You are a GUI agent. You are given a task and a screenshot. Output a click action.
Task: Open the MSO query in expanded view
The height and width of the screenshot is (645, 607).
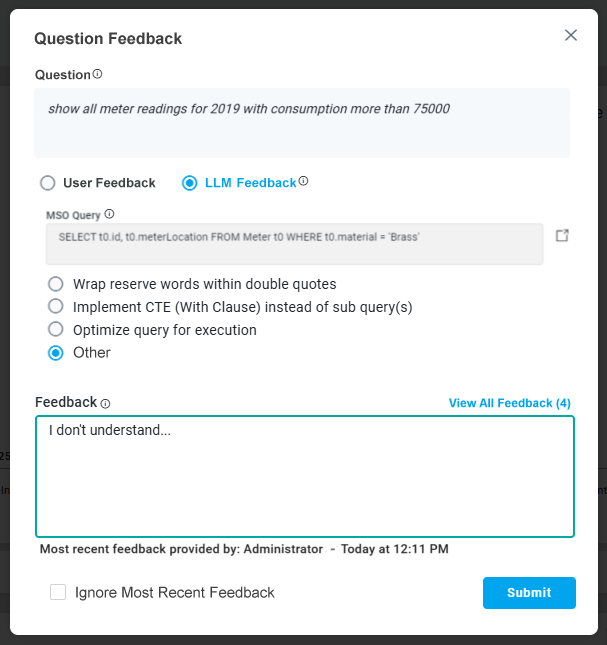(x=562, y=235)
